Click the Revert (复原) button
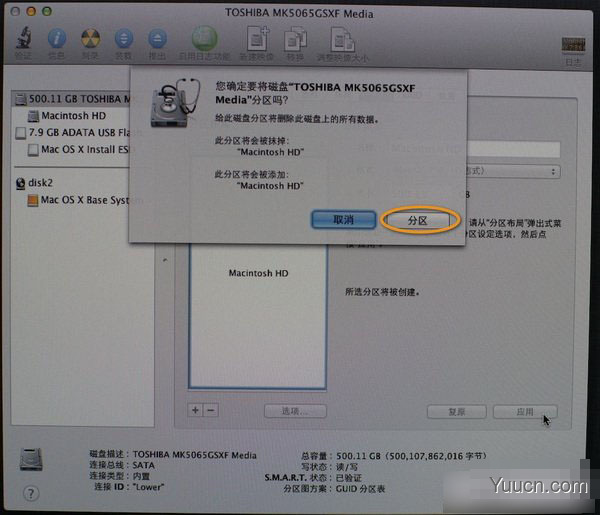Viewport: 600px width, 515px height. (x=457, y=412)
